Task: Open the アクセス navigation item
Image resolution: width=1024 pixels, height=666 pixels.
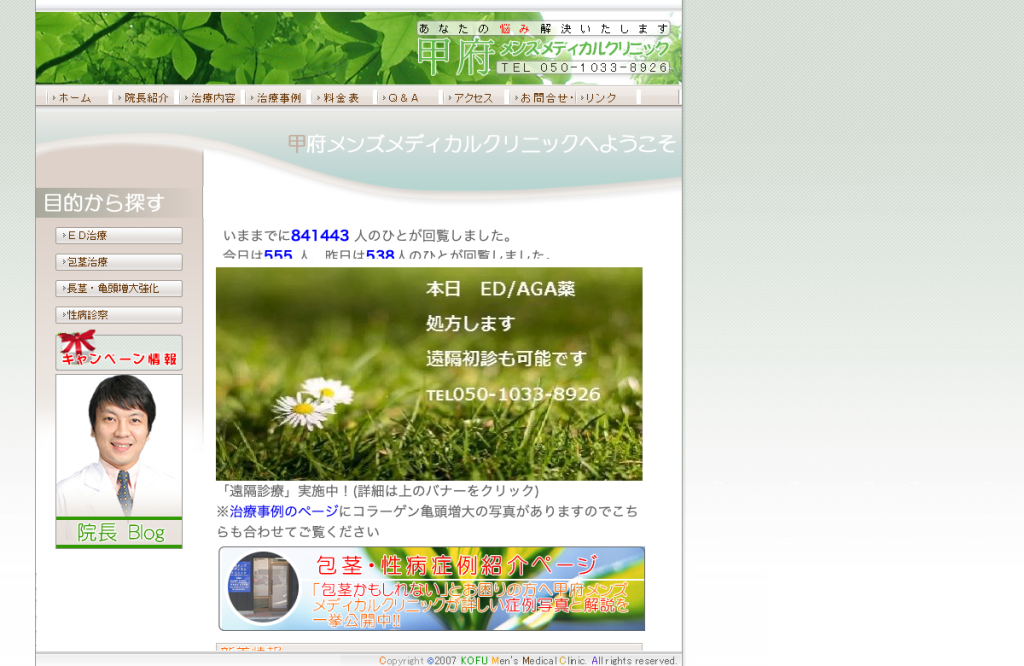Action: pyautogui.click(x=475, y=97)
